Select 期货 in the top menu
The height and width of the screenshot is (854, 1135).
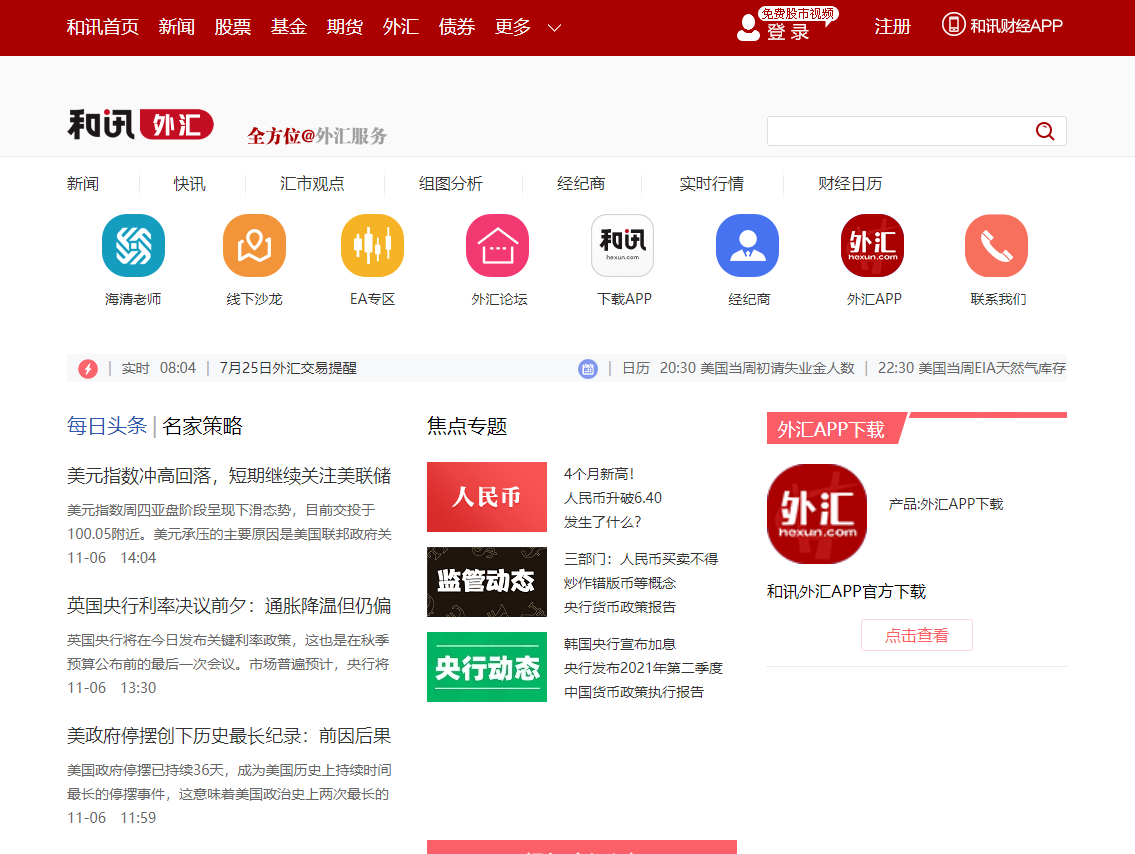point(345,27)
